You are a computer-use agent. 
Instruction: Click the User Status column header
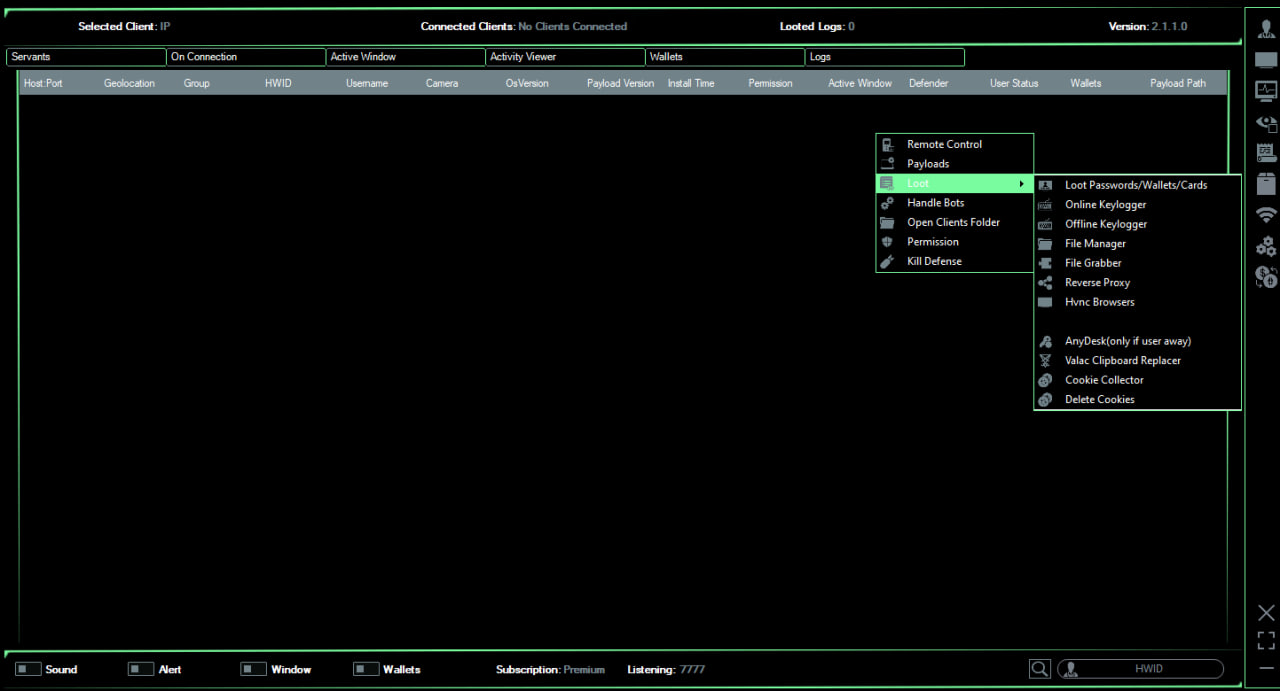[1014, 83]
